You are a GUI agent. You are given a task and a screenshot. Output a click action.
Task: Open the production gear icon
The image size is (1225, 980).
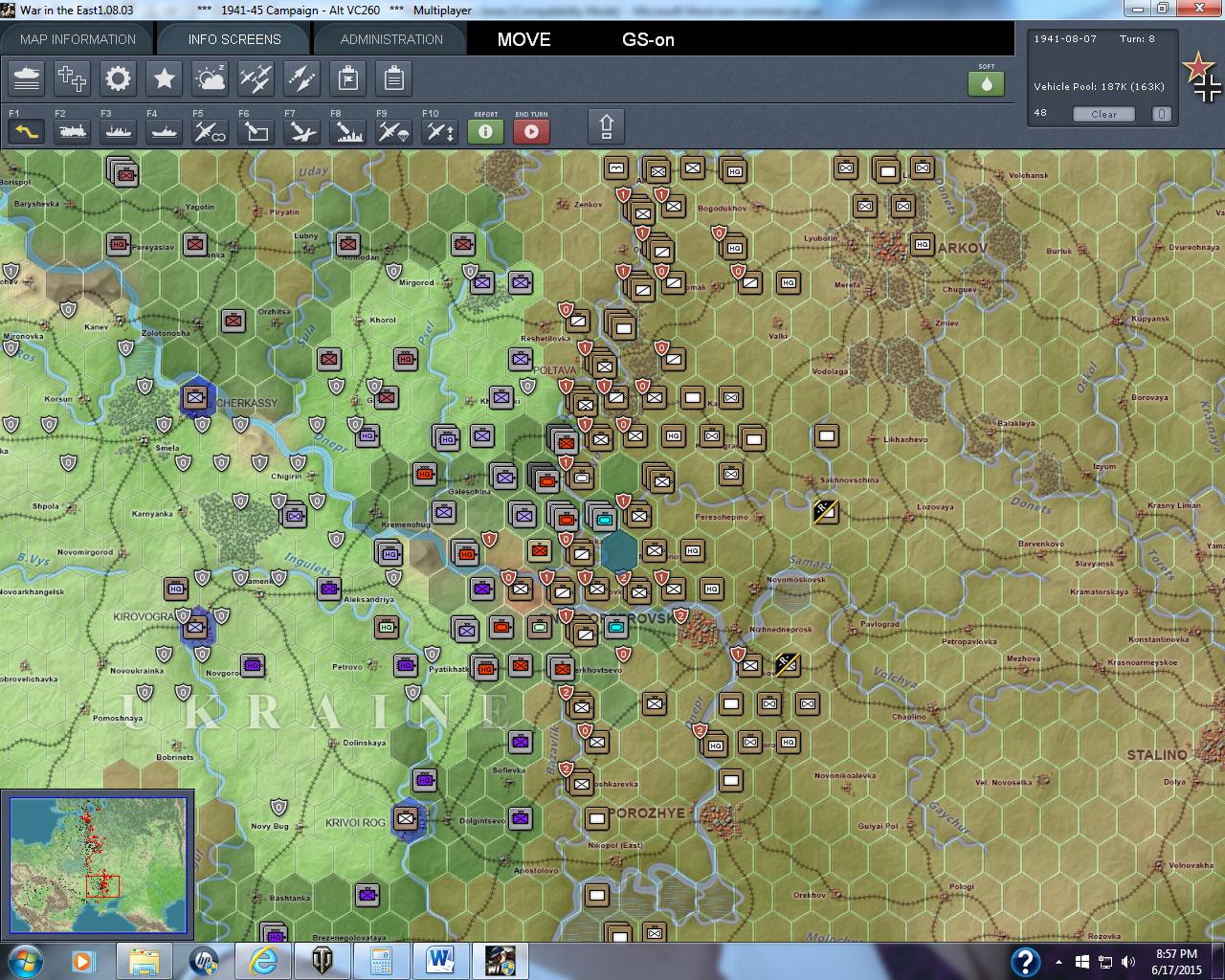[118, 78]
